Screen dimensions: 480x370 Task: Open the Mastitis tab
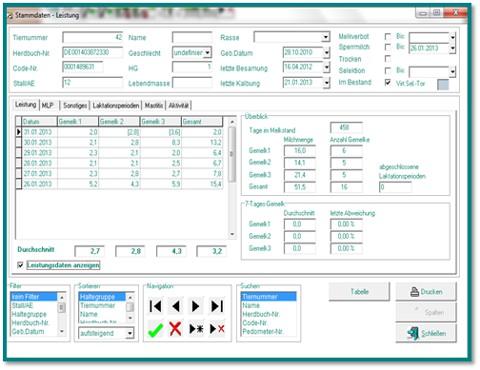(154, 106)
